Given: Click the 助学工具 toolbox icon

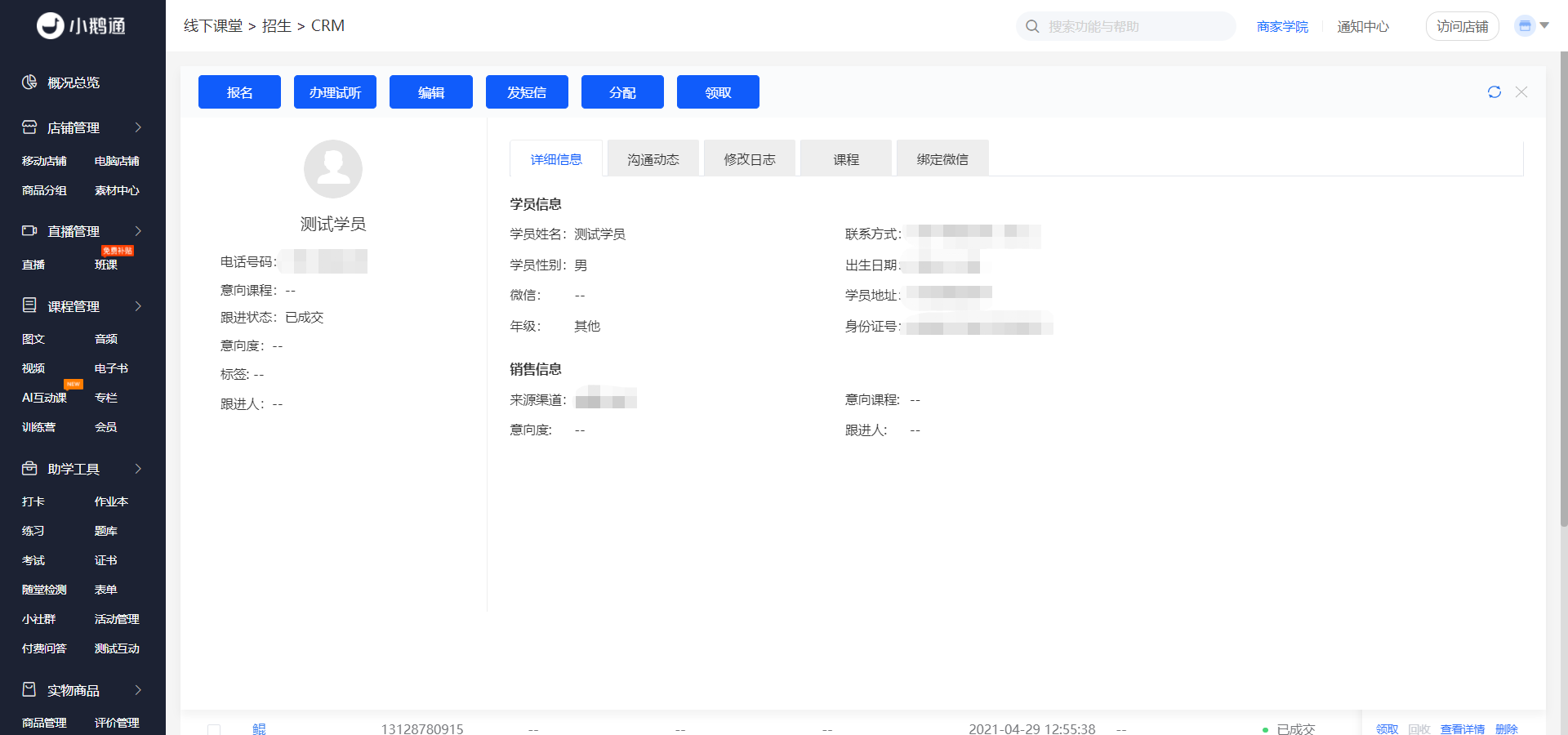Looking at the screenshot, I should click(x=29, y=468).
